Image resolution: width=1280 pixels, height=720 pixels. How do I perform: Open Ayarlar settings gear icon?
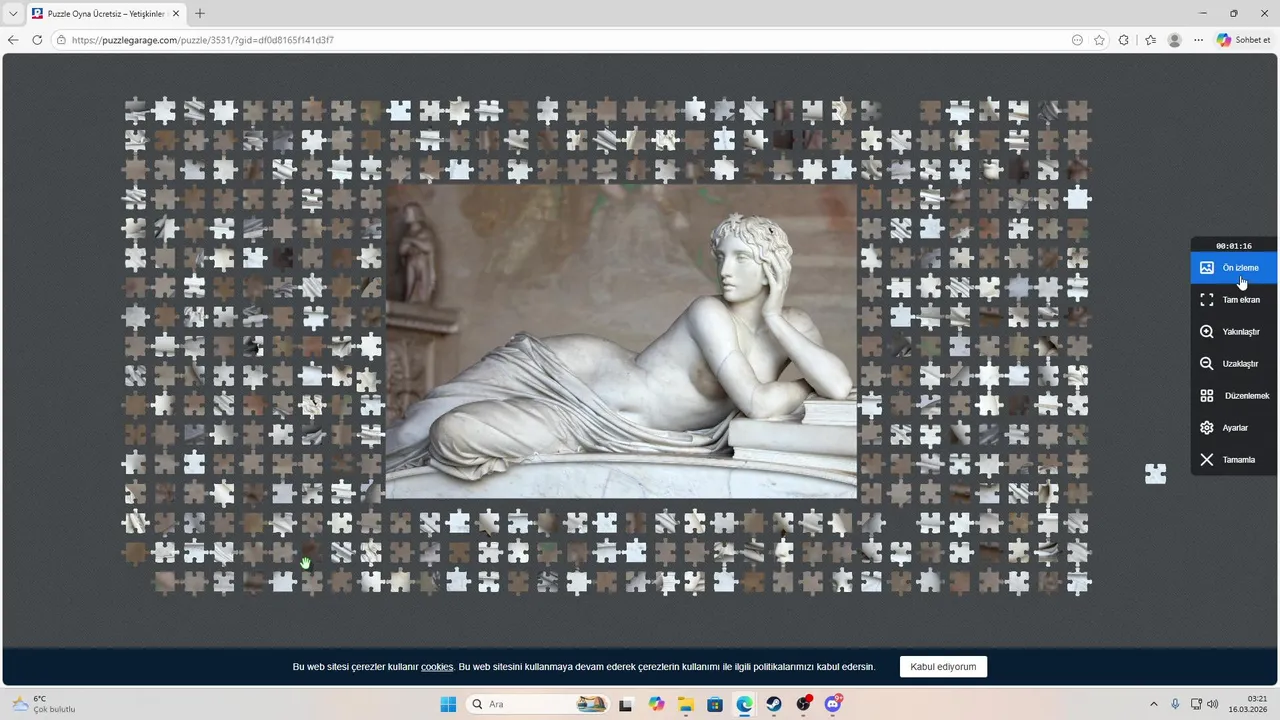pyautogui.click(x=1207, y=428)
